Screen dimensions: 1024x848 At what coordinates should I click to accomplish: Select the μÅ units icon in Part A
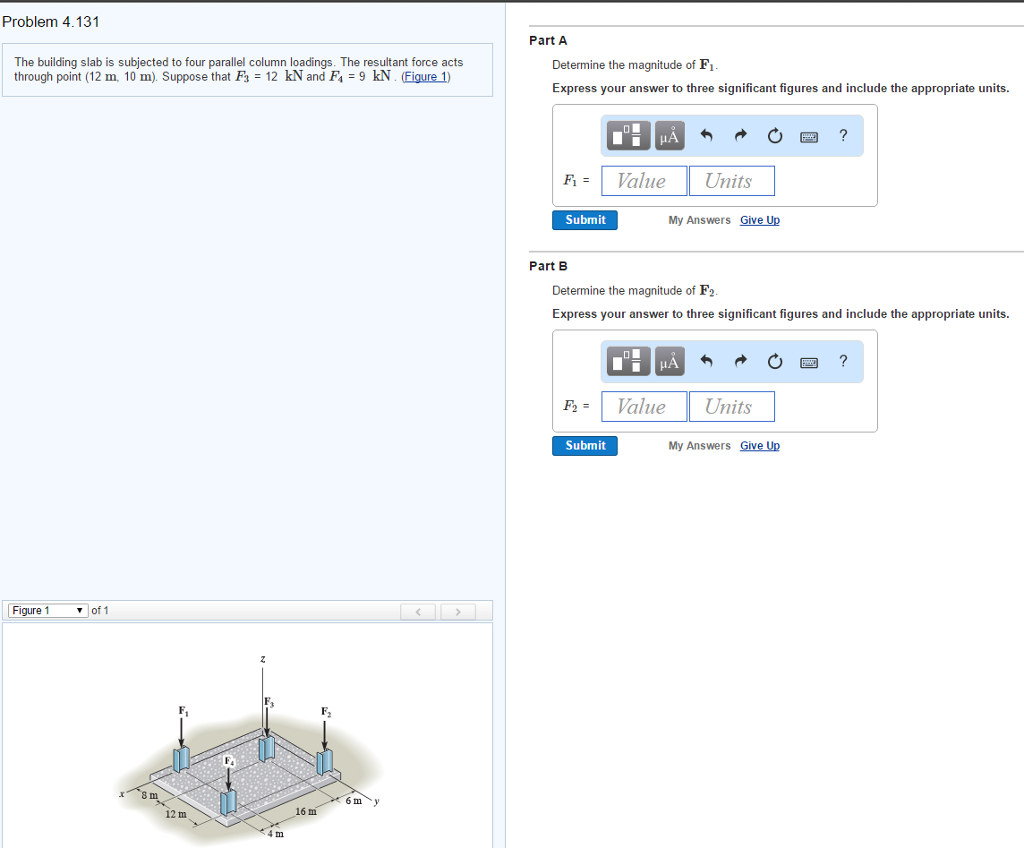point(668,135)
